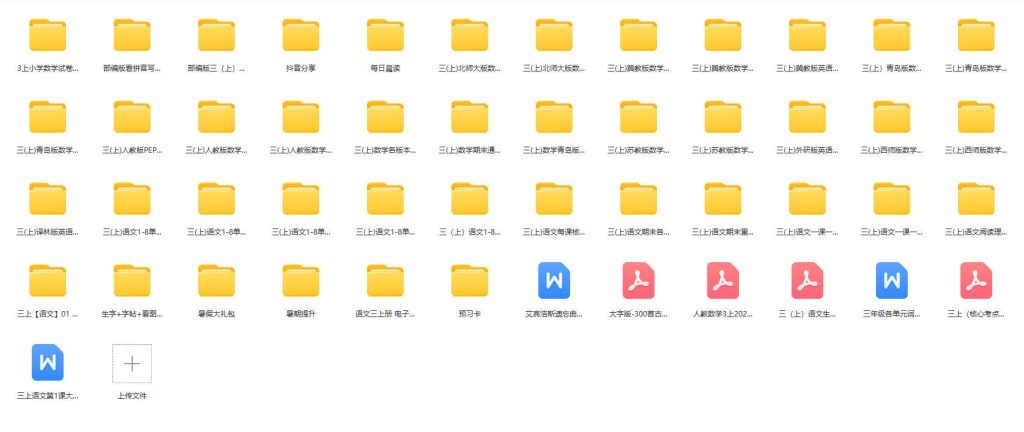The image size is (1024, 432).
Task: Open the 每日晨读 folder
Action: click(385, 36)
